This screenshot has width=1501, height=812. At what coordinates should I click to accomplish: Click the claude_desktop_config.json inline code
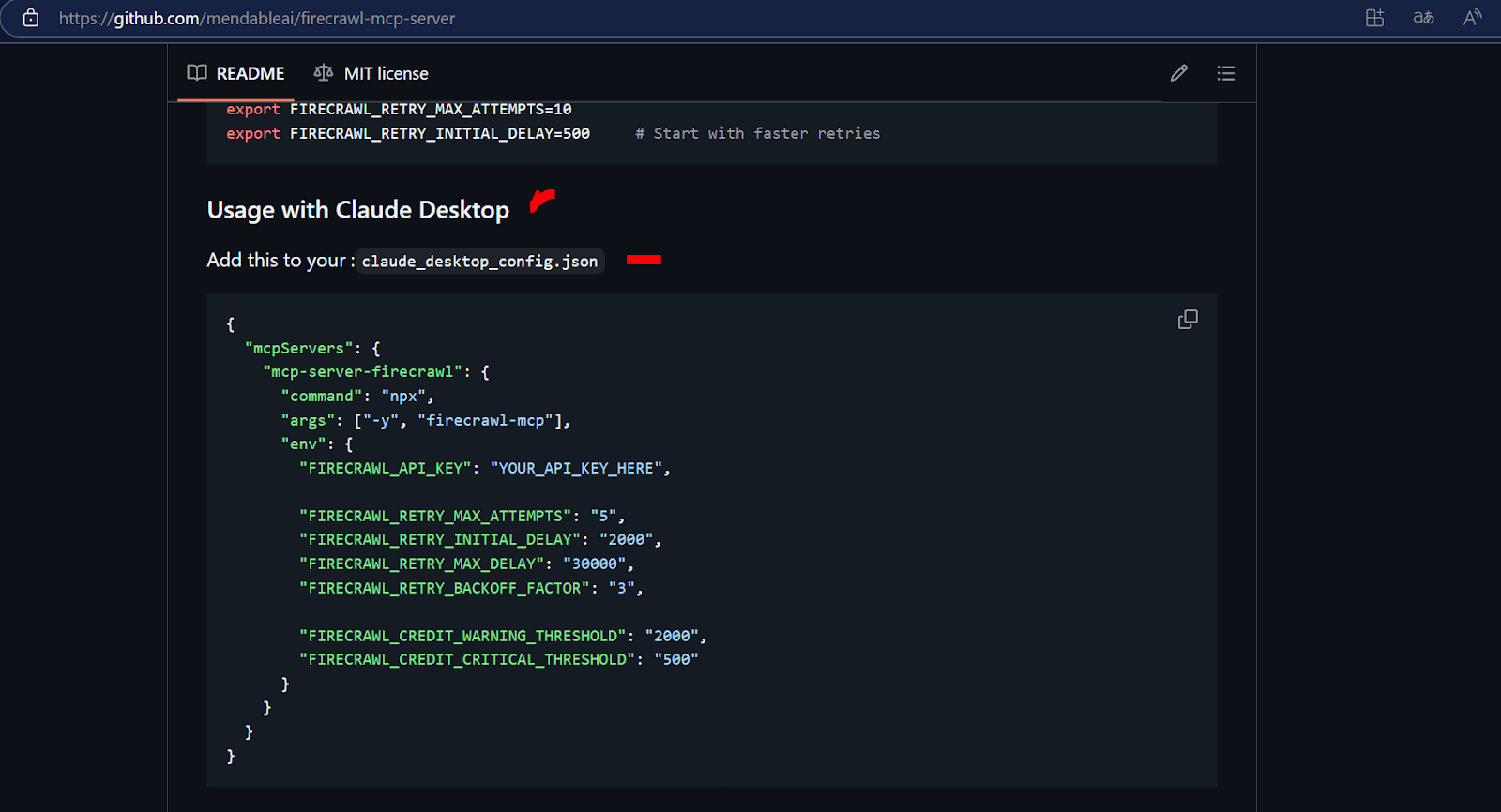(x=479, y=262)
